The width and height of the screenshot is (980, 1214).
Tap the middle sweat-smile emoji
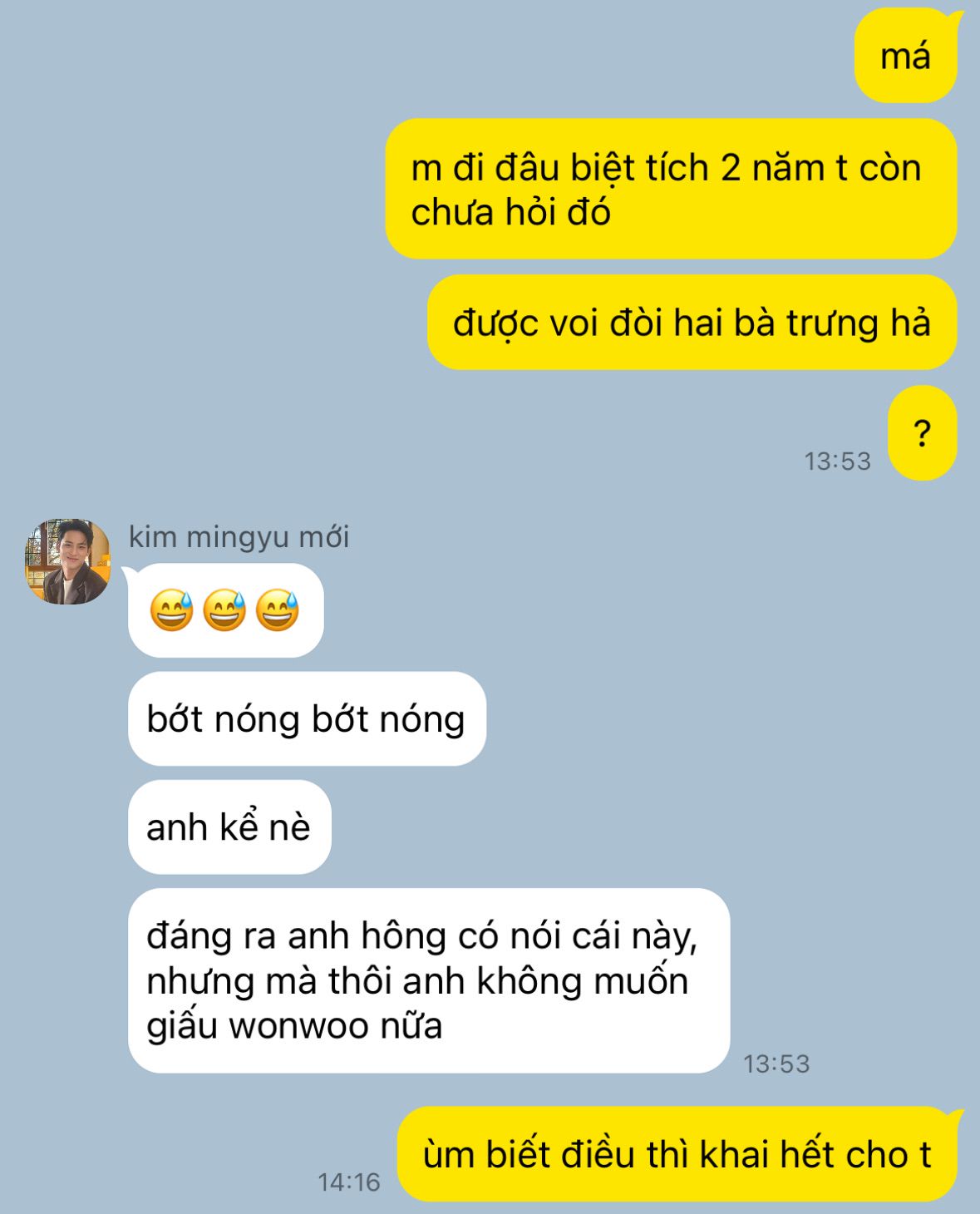pos(225,610)
